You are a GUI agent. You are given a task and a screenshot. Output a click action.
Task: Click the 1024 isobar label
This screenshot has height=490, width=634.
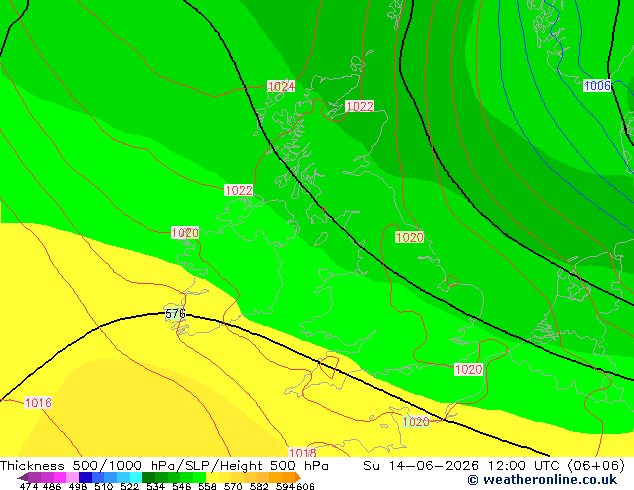pyautogui.click(x=281, y=86)
